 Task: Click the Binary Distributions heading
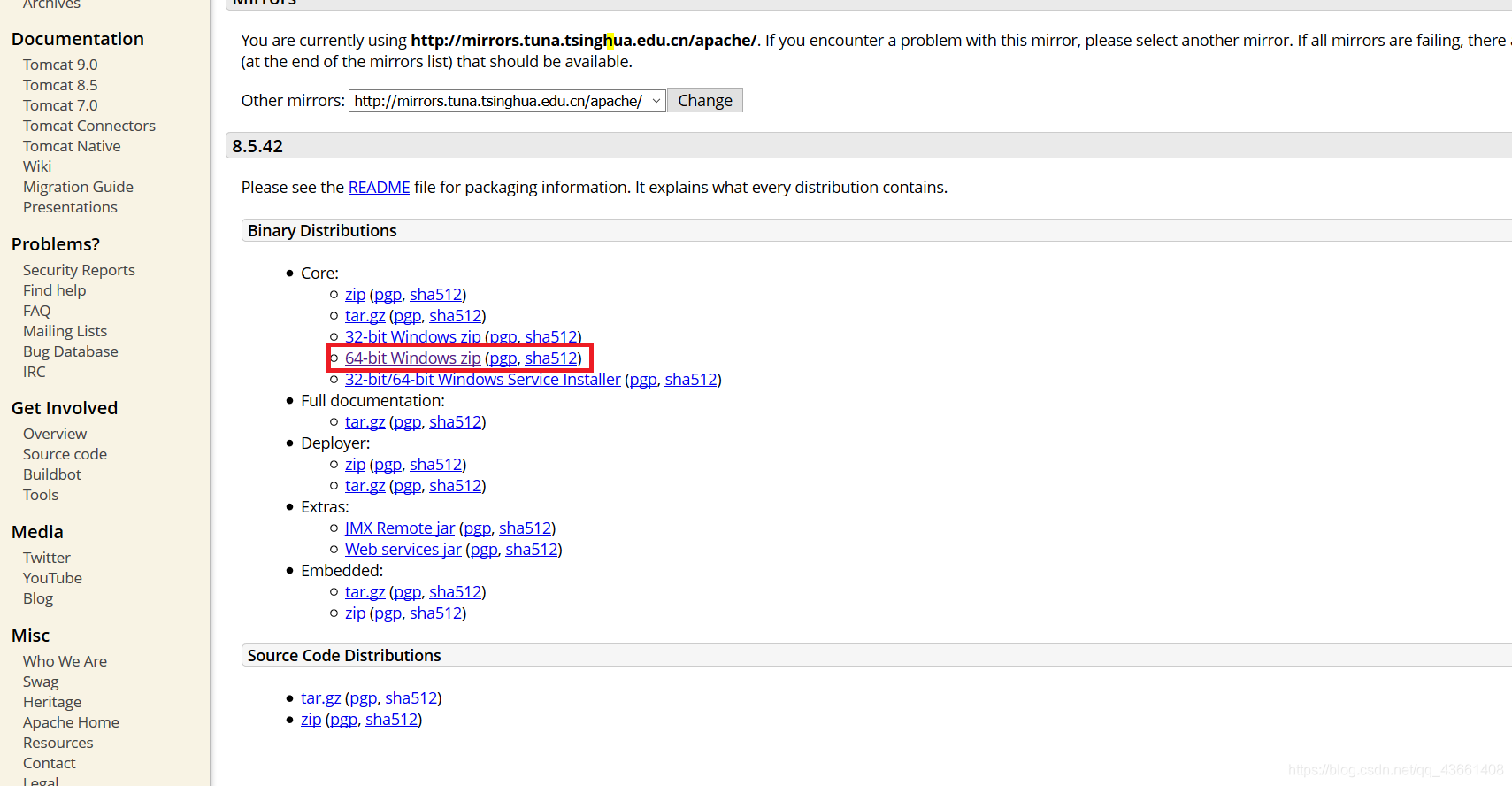[x=322, y=231]
